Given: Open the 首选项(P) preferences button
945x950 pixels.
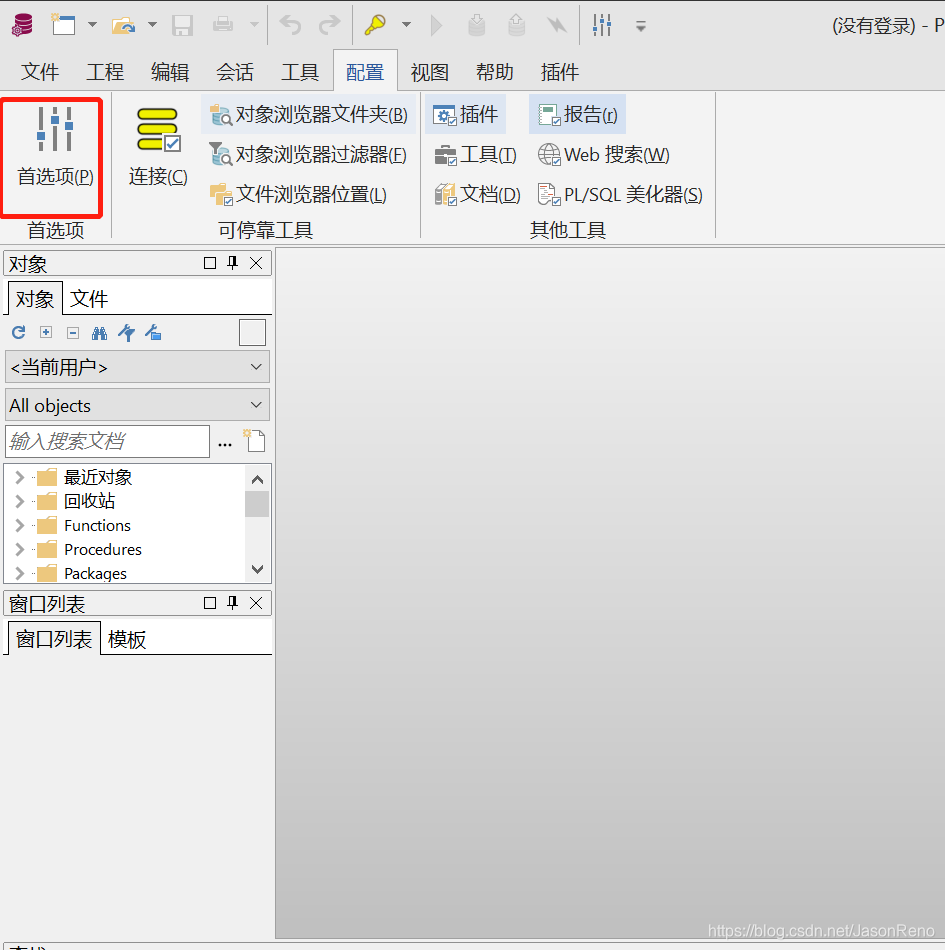Looking at the screenshot, I should [55, 147].
